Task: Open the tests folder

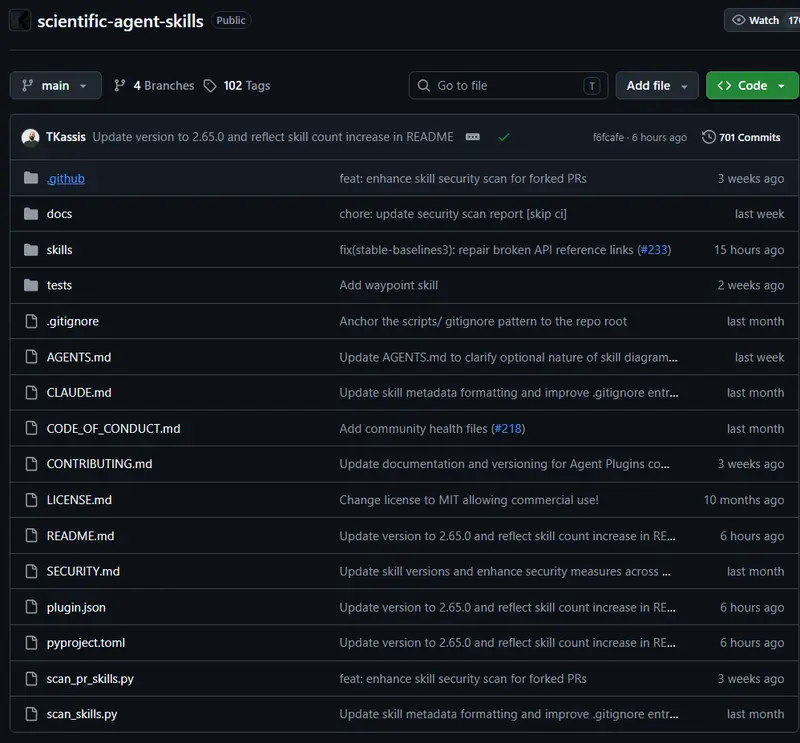Action: click(59, 285)
